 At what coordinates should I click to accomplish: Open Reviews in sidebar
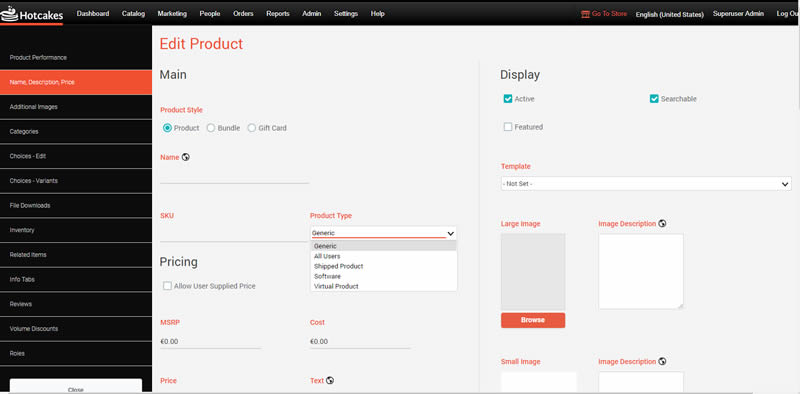coord(76,304)
